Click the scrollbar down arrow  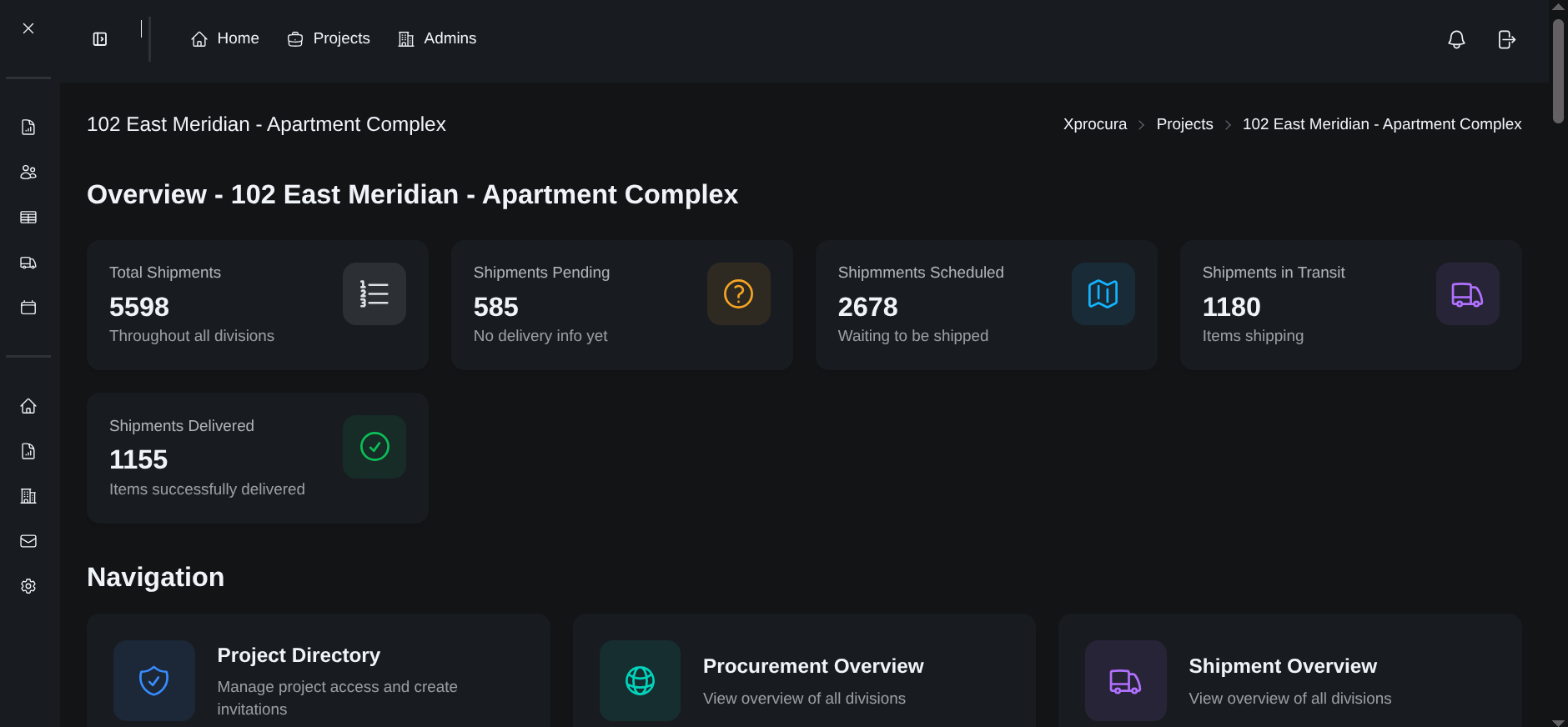pos(1558,721)
